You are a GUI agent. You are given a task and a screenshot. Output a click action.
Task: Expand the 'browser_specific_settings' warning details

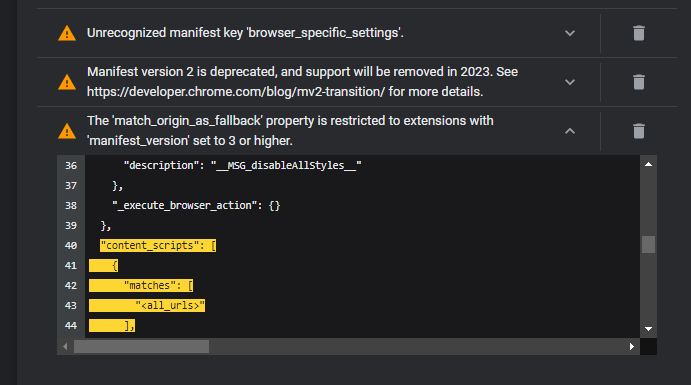[x=570, y=33]
